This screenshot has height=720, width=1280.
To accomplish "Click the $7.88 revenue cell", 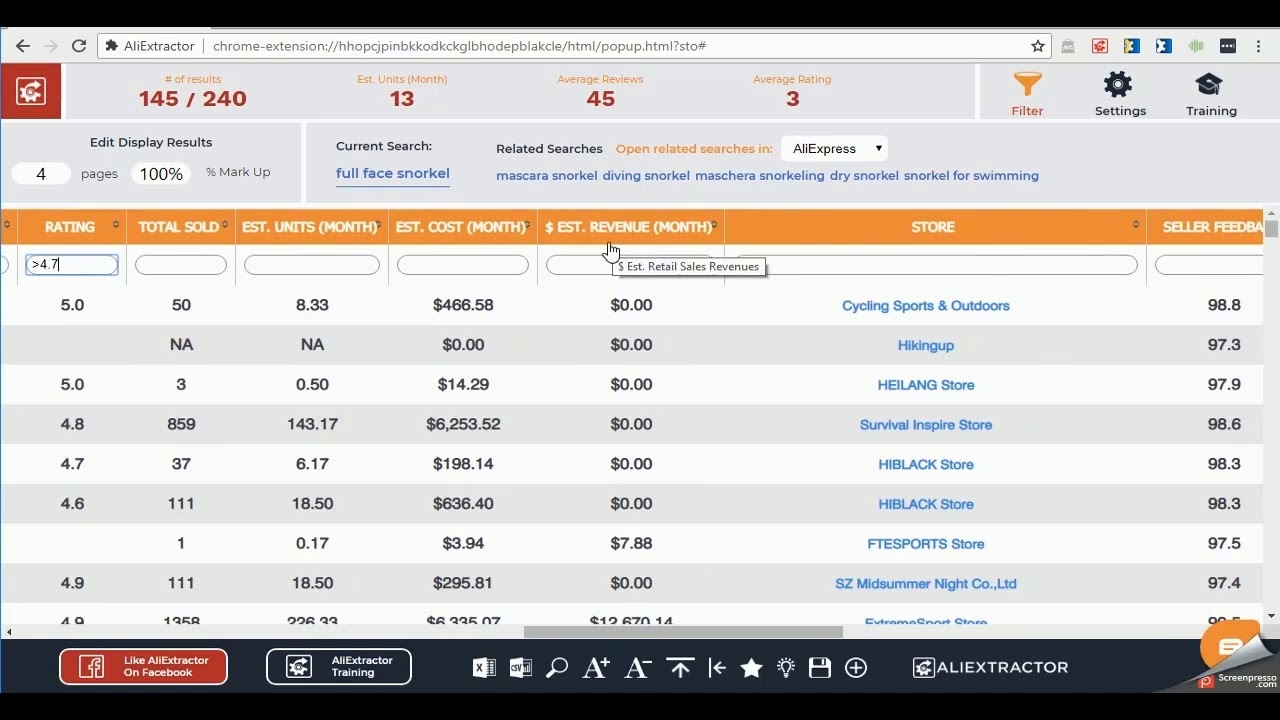I will click(631, 543).
